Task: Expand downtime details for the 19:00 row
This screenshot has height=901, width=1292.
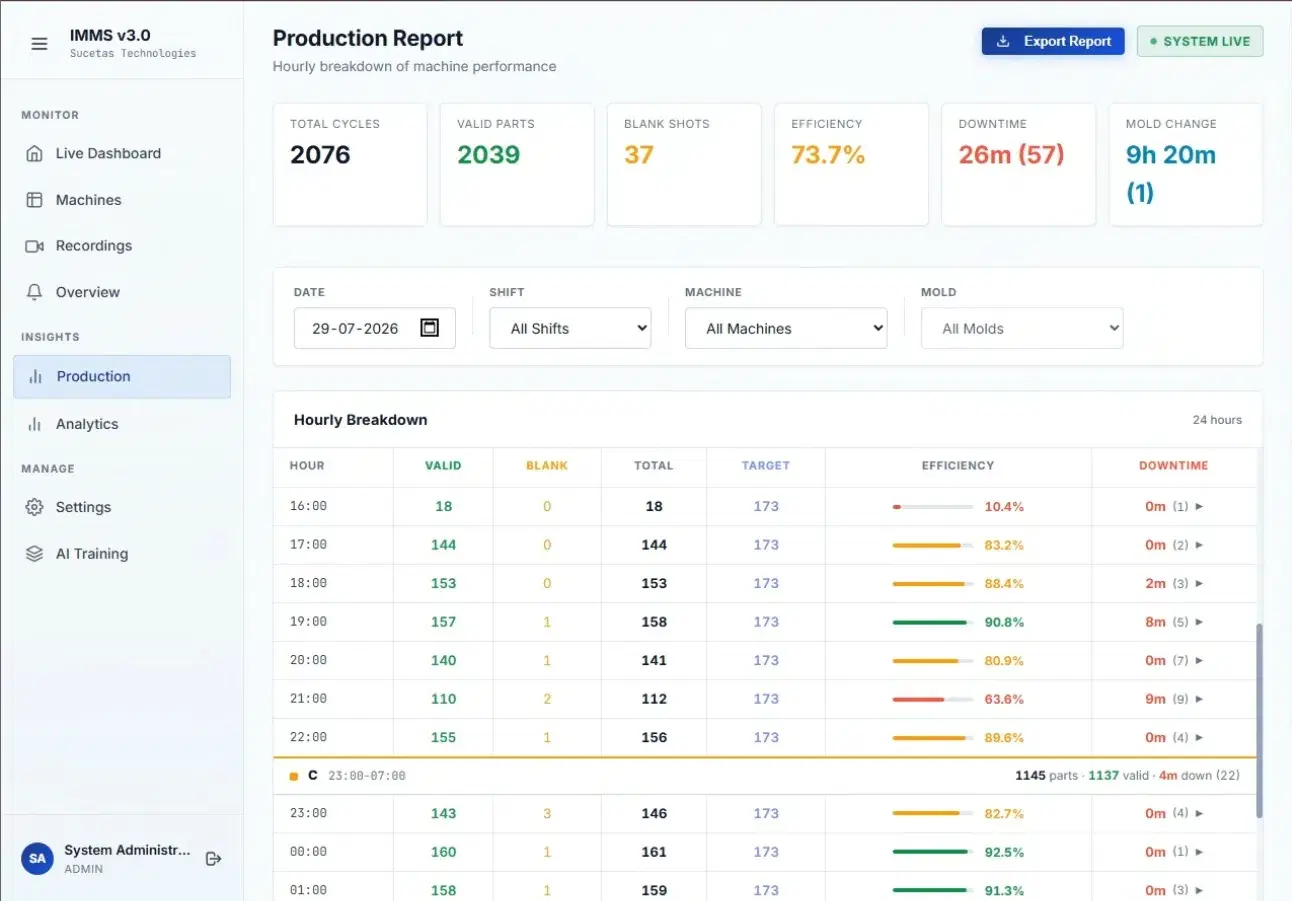Action: point(1199,622)
